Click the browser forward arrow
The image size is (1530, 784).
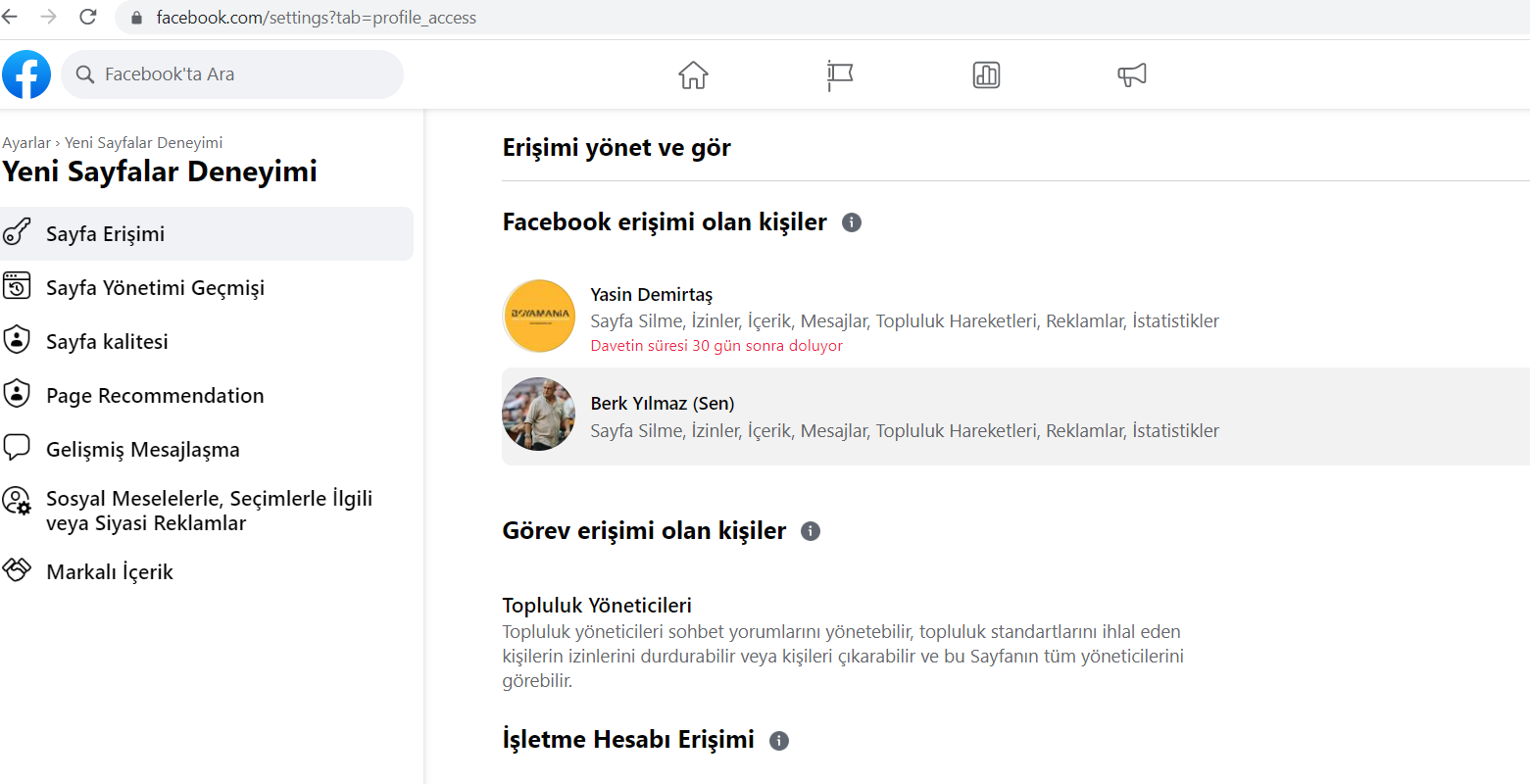pos(49,17)
